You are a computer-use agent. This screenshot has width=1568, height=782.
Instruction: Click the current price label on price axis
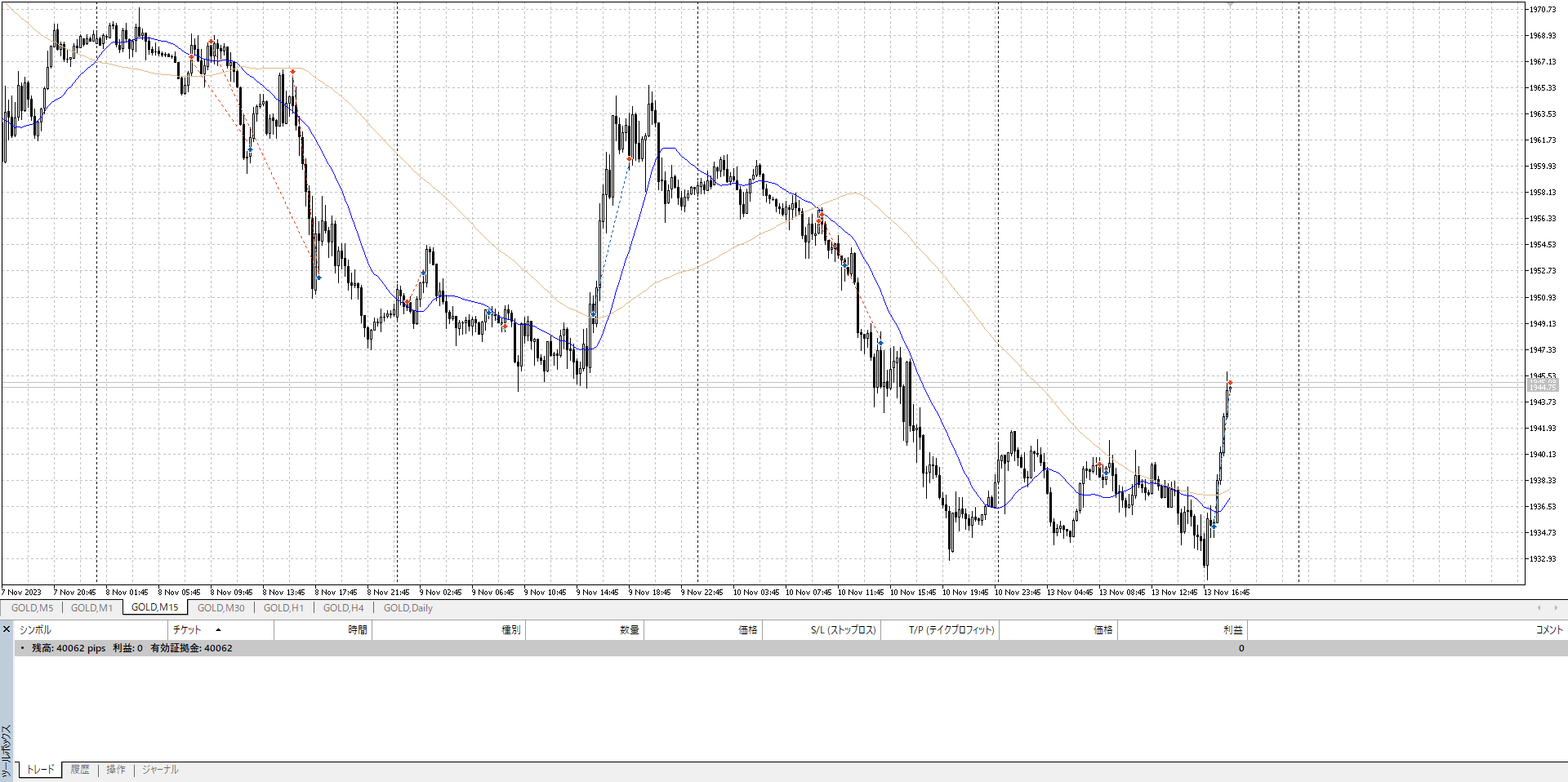tap(1542, 386)
